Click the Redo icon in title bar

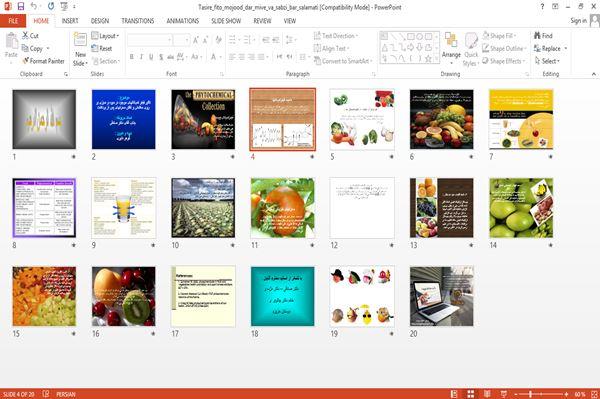(x=51, y=6)
